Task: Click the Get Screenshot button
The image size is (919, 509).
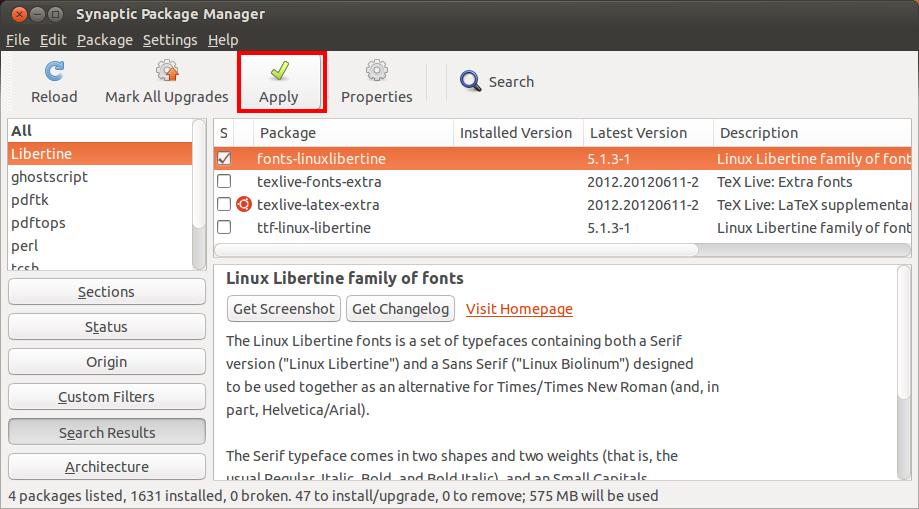Action: pos(284,309)
